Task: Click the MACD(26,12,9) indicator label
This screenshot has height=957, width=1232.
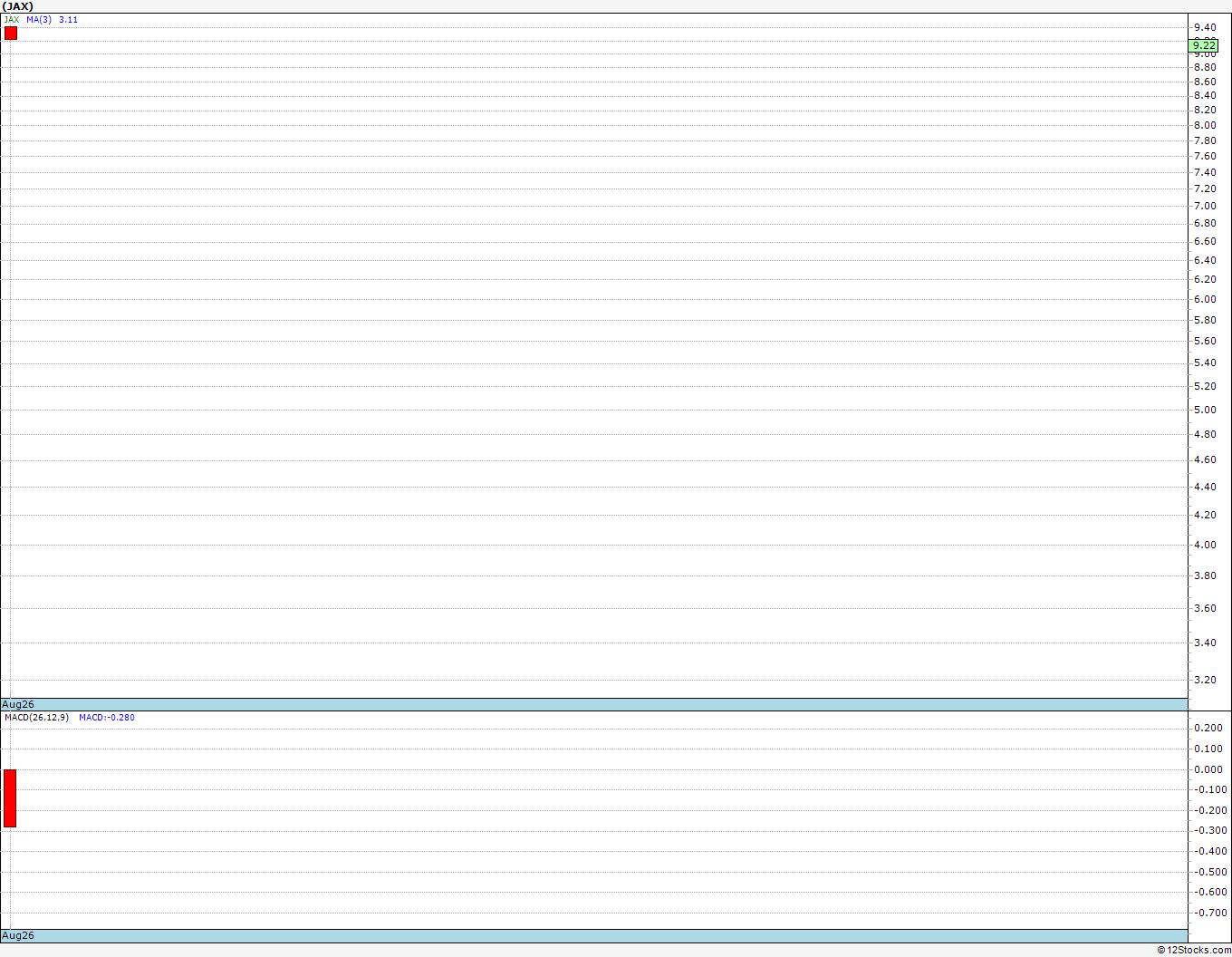Action: coord(36,717)
